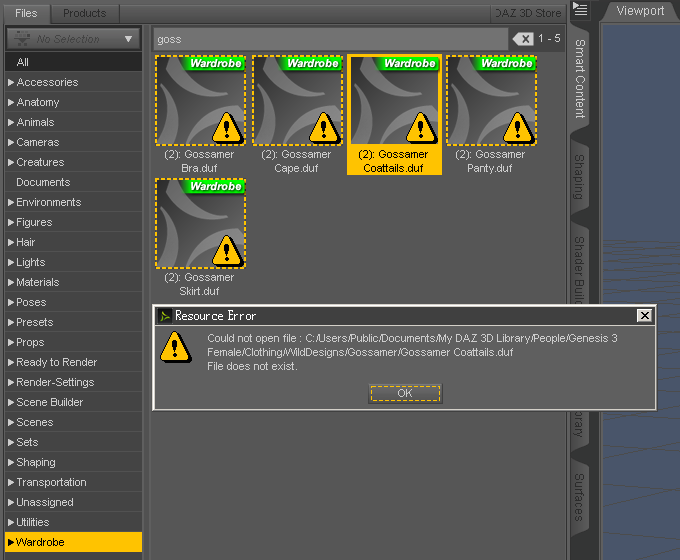Select the Presets category
This screenshot has height=560, width=680.
(73, 322)
